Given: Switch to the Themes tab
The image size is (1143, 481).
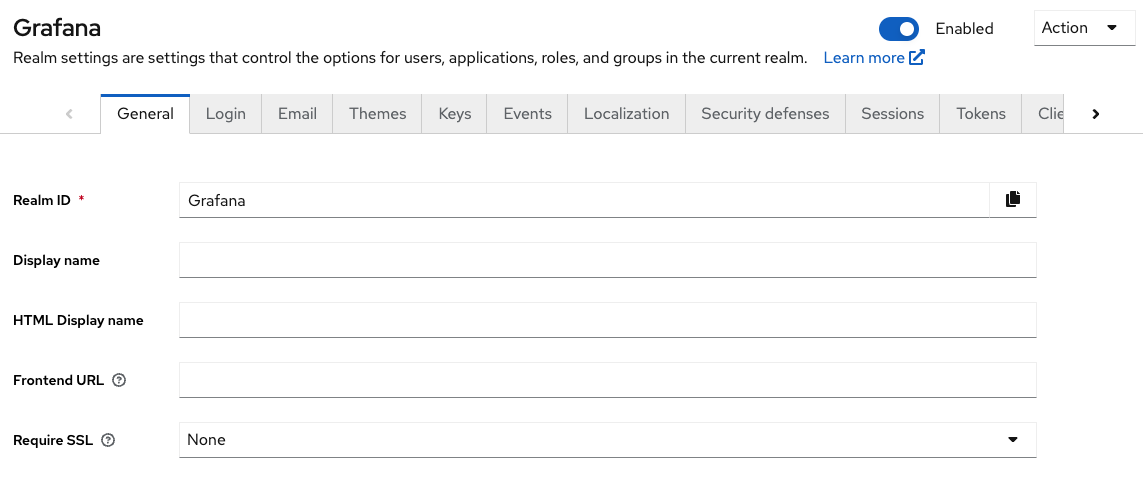Looking at the screenshot, I should tap(378, 114).
